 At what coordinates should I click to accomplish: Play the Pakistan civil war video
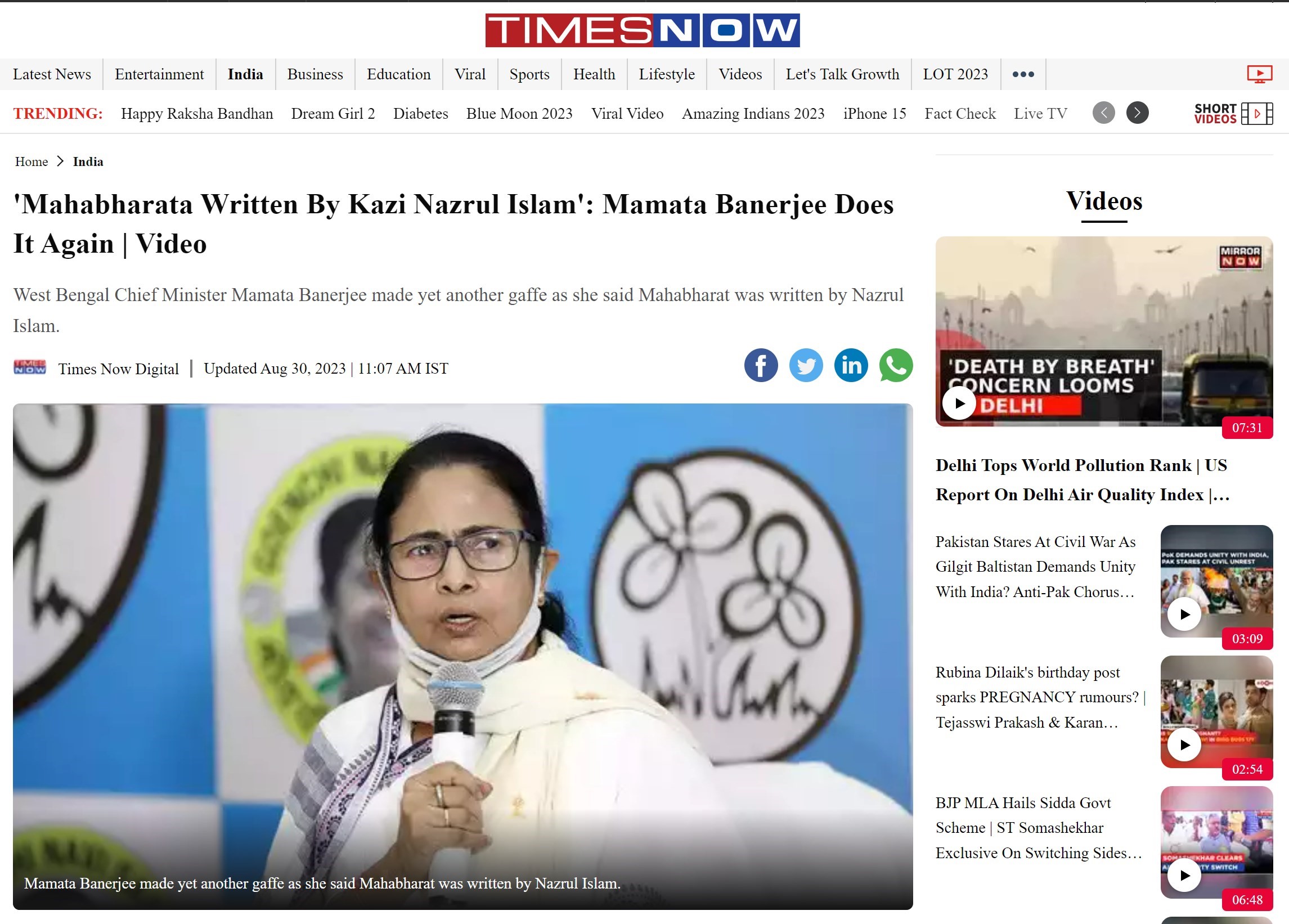pos(1184,614)
